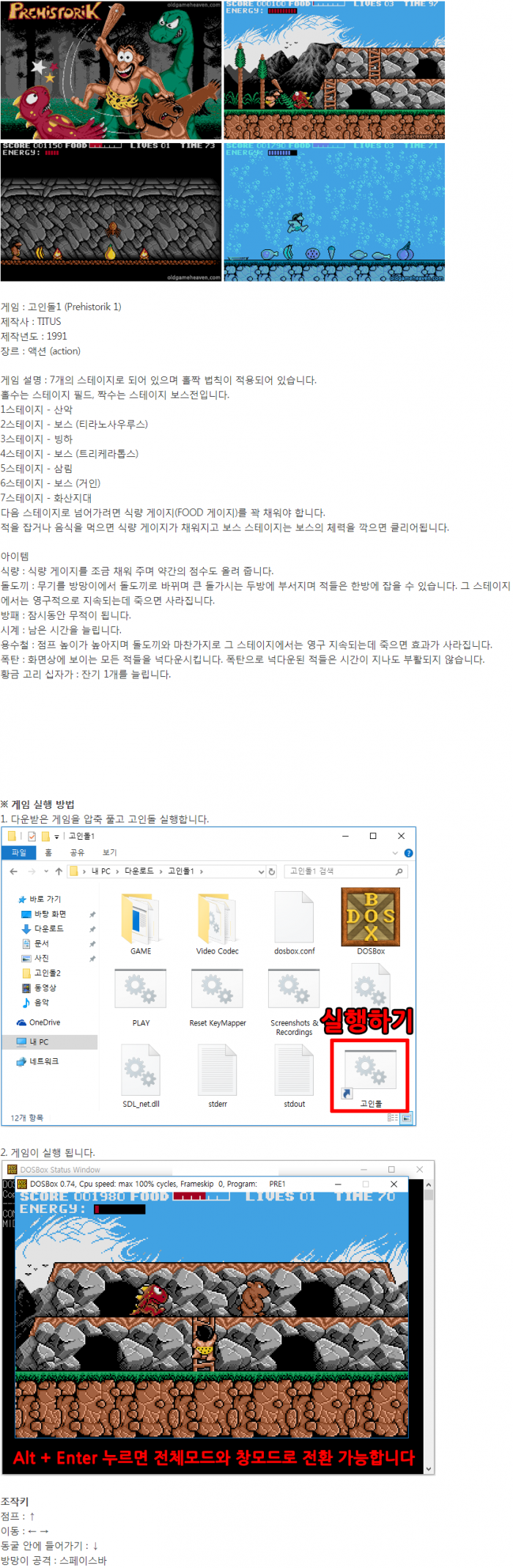Image resolution: width=513 pixels, height=1568 pixels.
Task: Click the Explorer back arrow
Action: [x=13, y=871]
